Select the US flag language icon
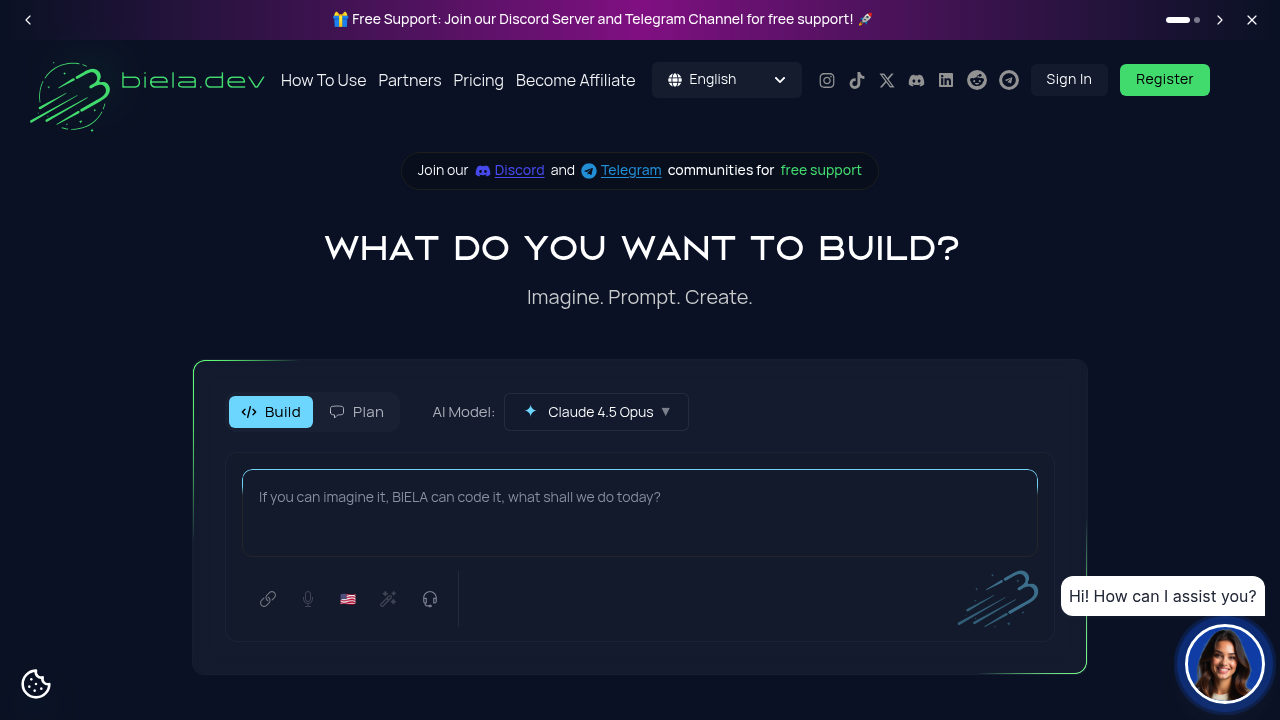The image size is (1280, 720). pyautogui.click(x=348, y=599)
